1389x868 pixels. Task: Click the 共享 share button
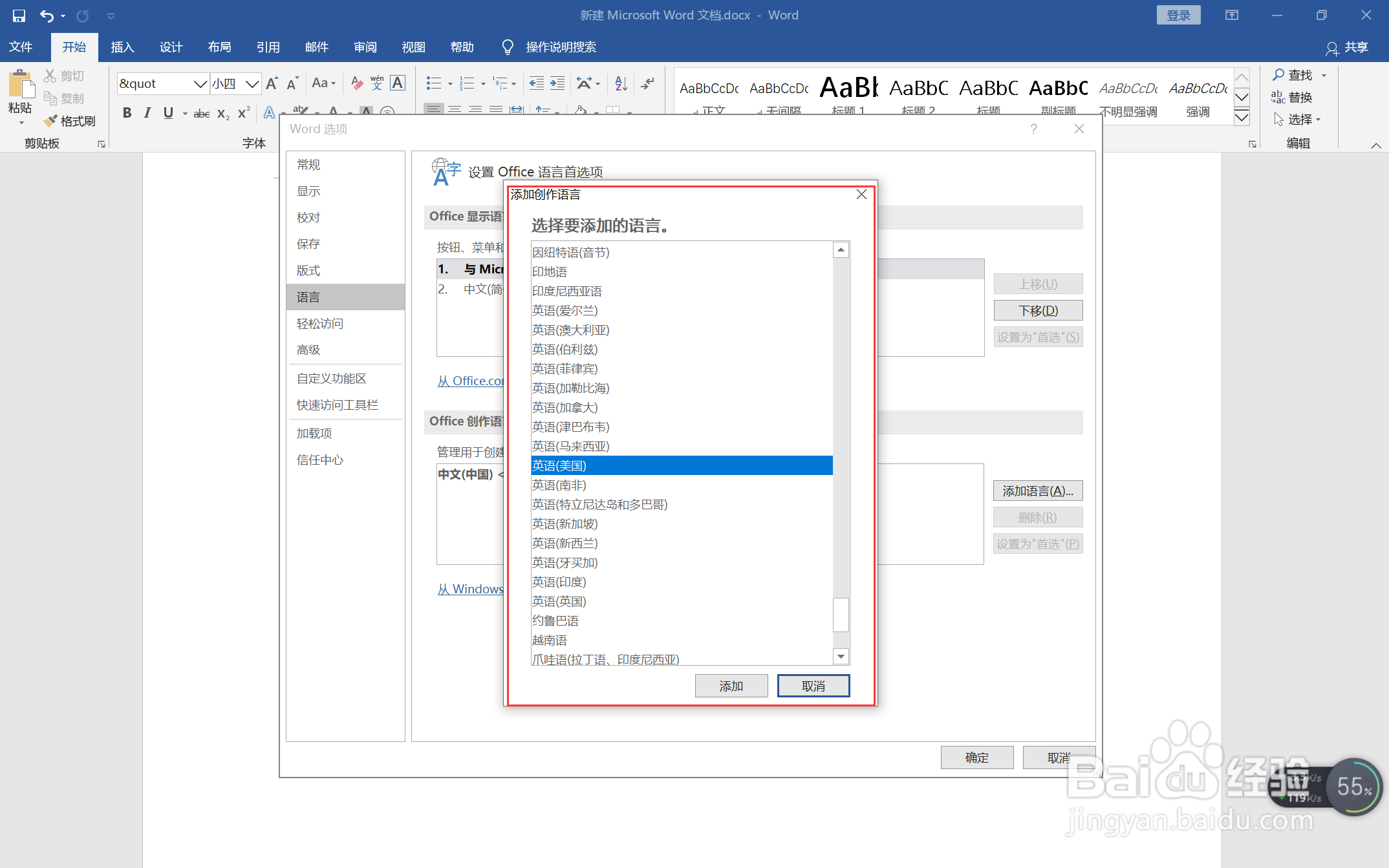click(1347, 47)
